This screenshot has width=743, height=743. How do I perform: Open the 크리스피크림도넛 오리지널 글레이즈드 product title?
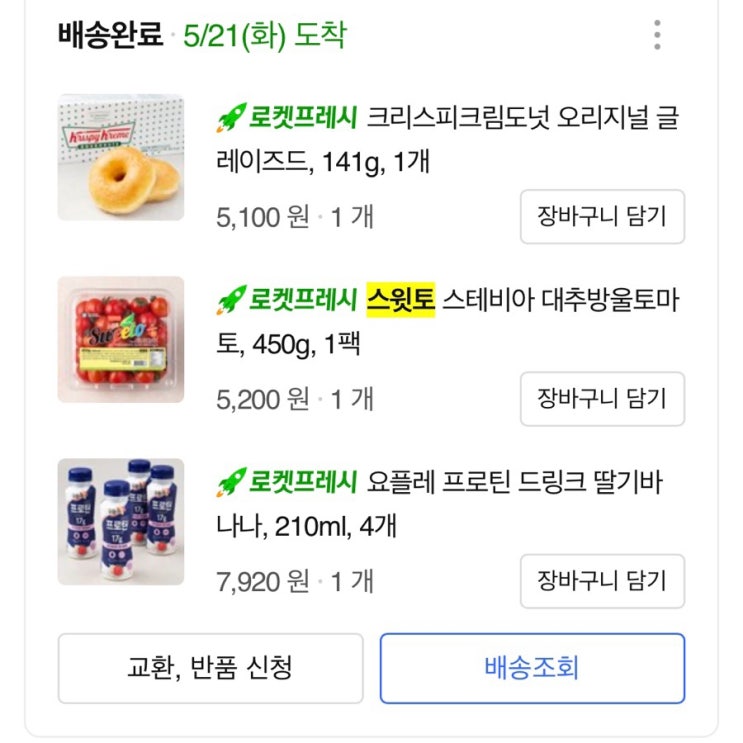(448, 140)
